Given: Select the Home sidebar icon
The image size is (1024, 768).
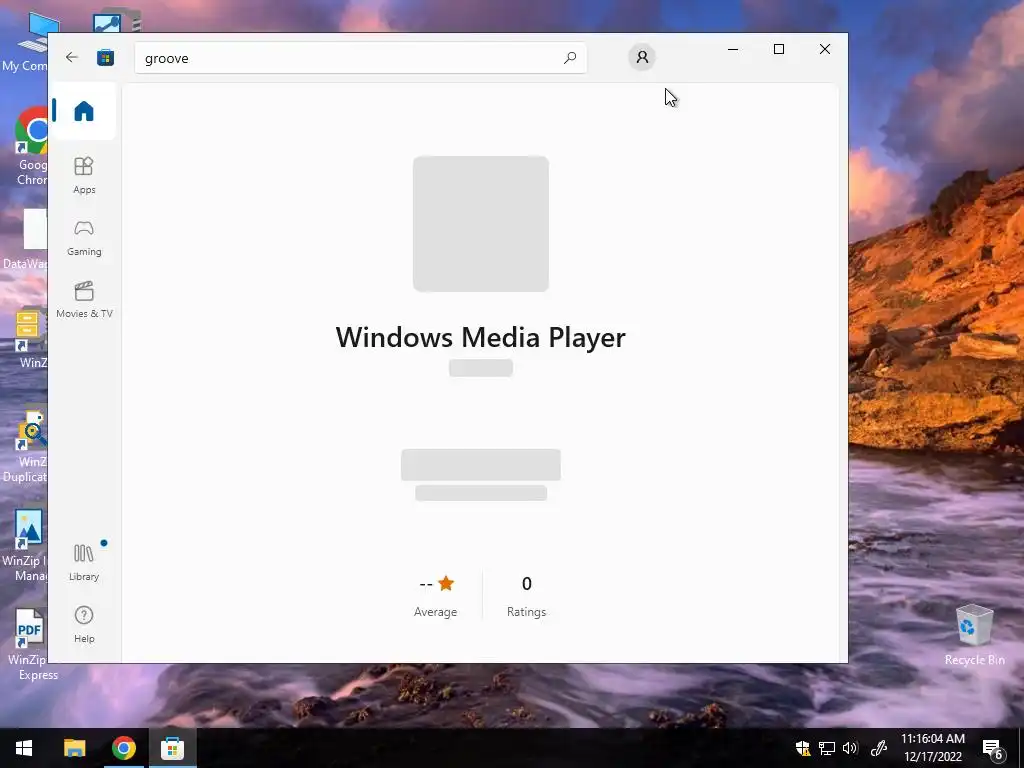Looking at the screenshot, I should click(x=84, y=110).
